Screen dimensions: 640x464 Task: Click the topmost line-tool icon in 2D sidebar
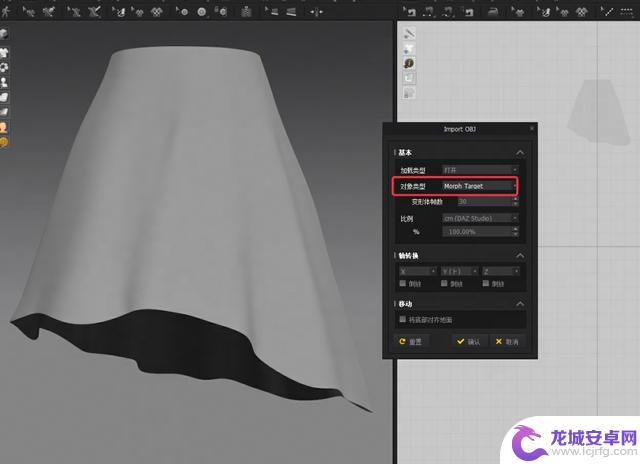point(409,33)
